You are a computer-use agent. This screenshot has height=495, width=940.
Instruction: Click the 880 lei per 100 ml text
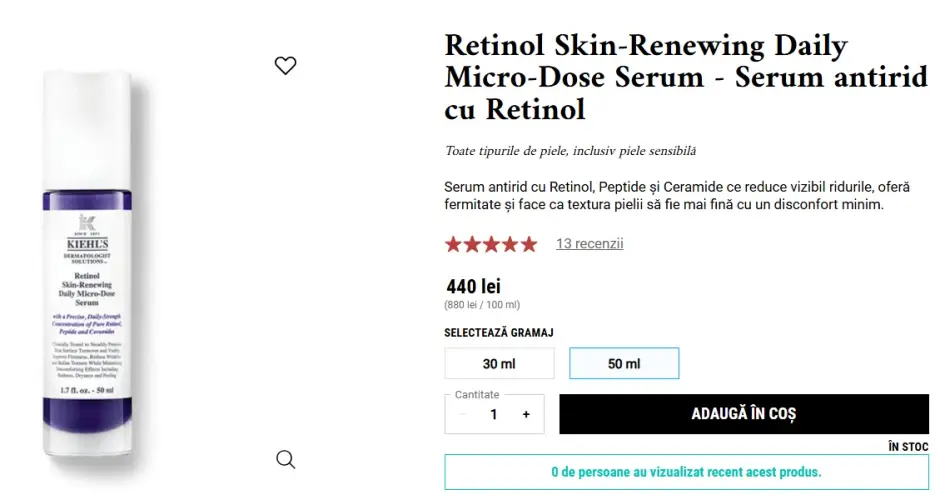[x=482, y=305]
